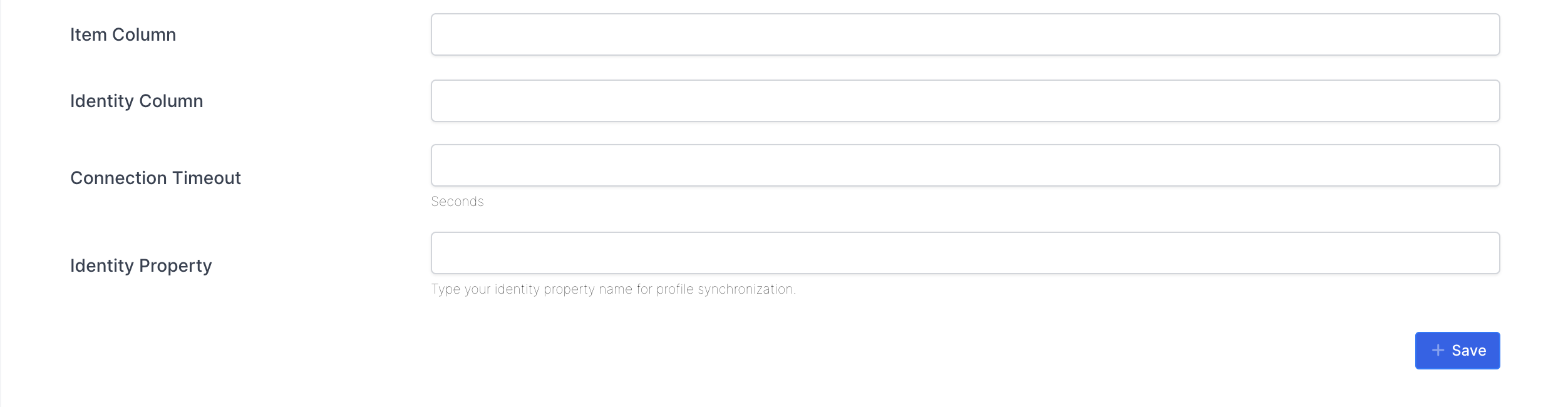Click the Identity Property label
1568x407 pixels.
141,265
